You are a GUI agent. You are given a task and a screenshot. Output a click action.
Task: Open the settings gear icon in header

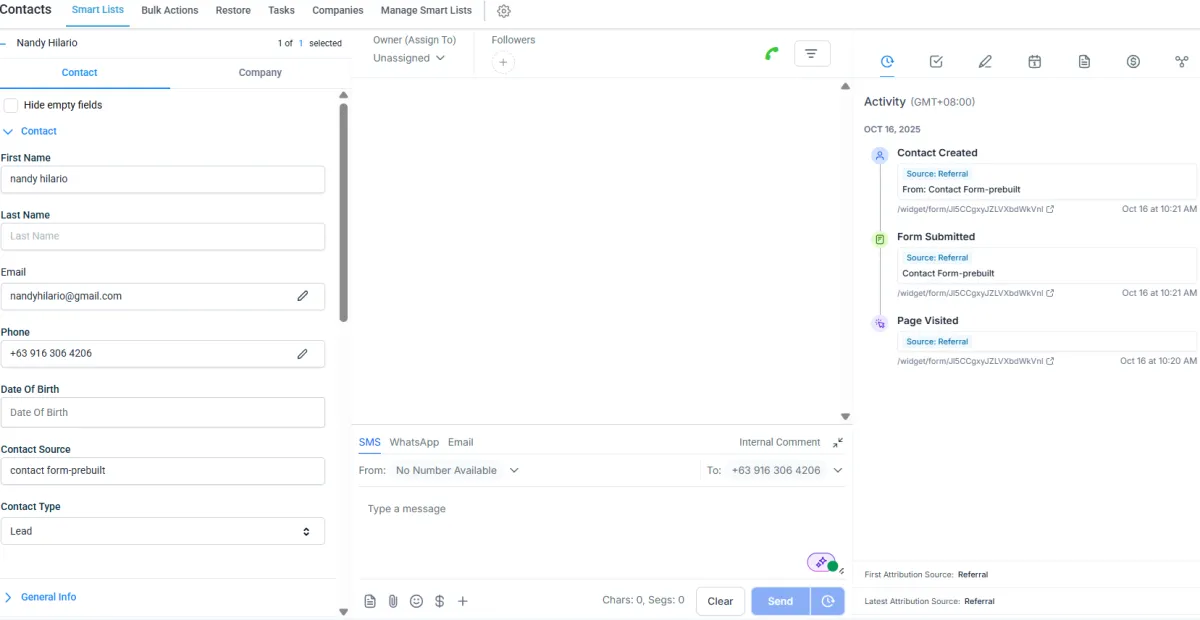click(x=504, y=11)
